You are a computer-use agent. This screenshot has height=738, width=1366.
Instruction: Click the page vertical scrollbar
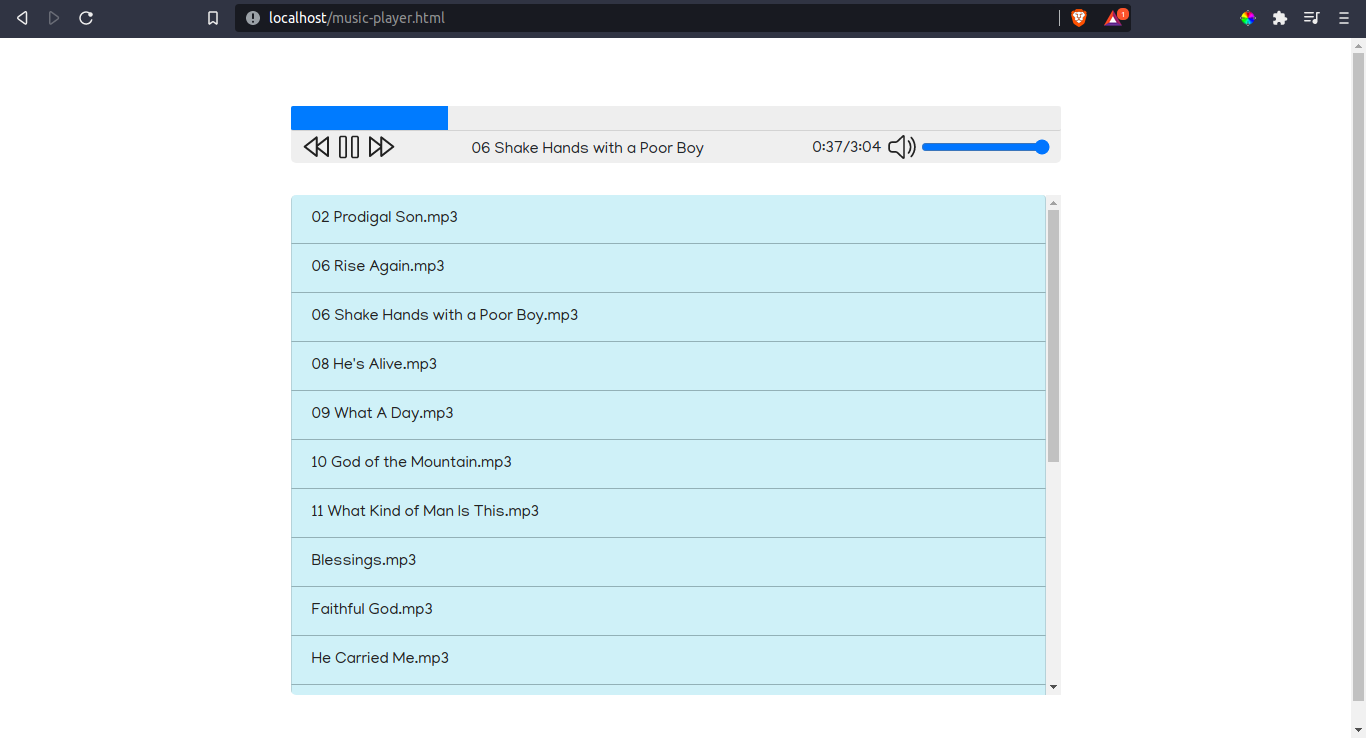click(x=1358, y=376)
